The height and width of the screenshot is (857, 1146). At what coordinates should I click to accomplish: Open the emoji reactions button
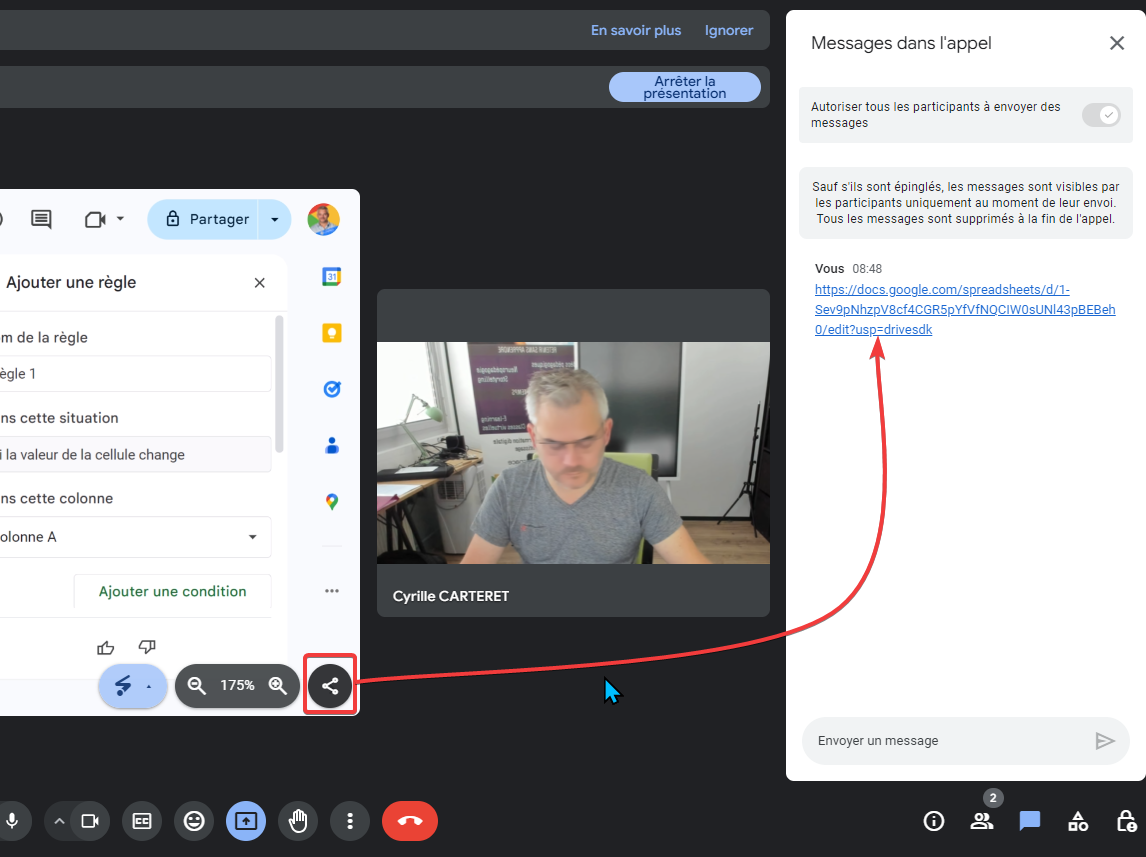[x=194, y=821]
